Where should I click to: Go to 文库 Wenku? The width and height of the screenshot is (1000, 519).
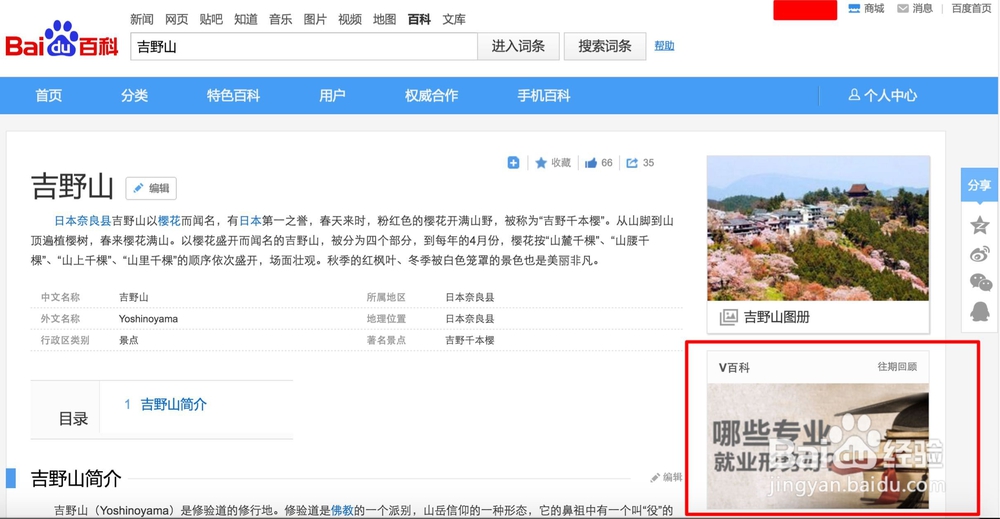(454, 19)
